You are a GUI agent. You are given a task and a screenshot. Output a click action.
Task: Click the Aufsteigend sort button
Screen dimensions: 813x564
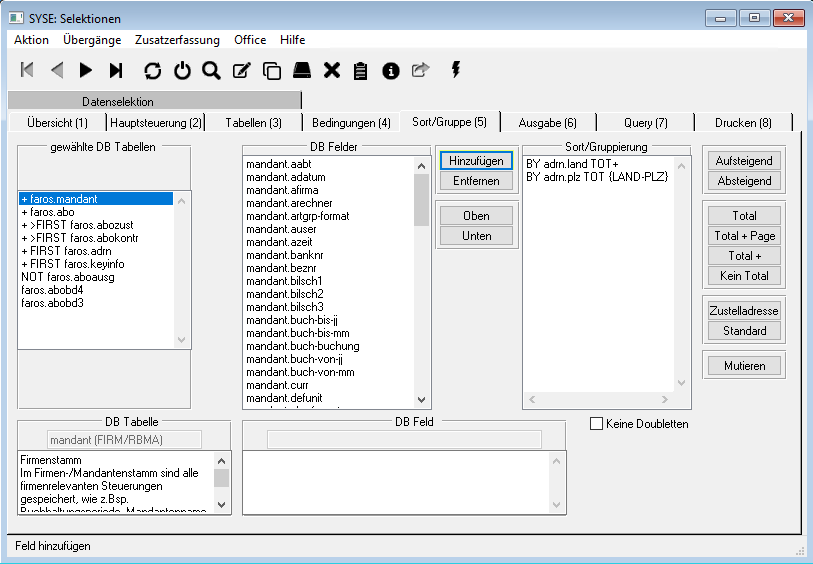pyautogui.click(x=744, y=161)
